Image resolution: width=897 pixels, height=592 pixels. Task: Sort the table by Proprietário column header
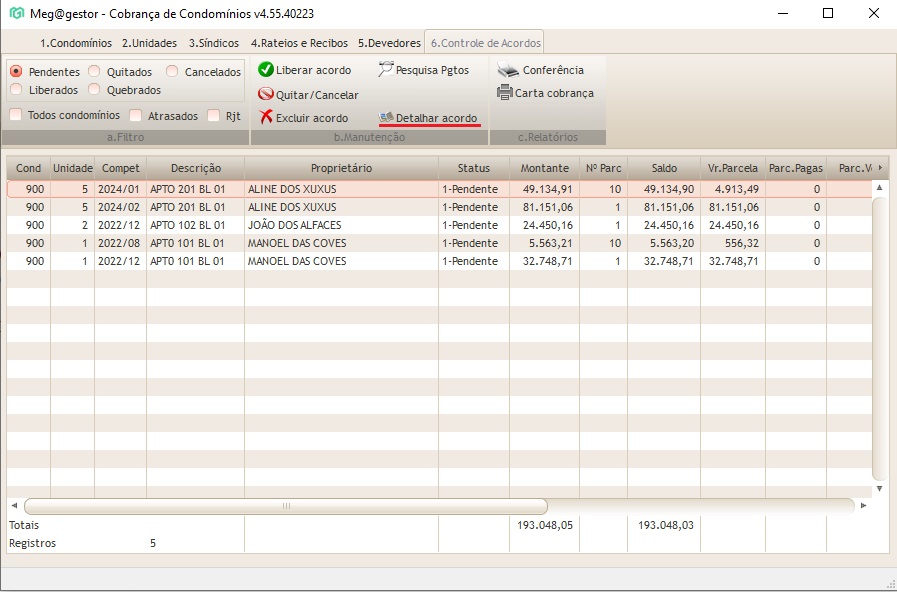341,168
